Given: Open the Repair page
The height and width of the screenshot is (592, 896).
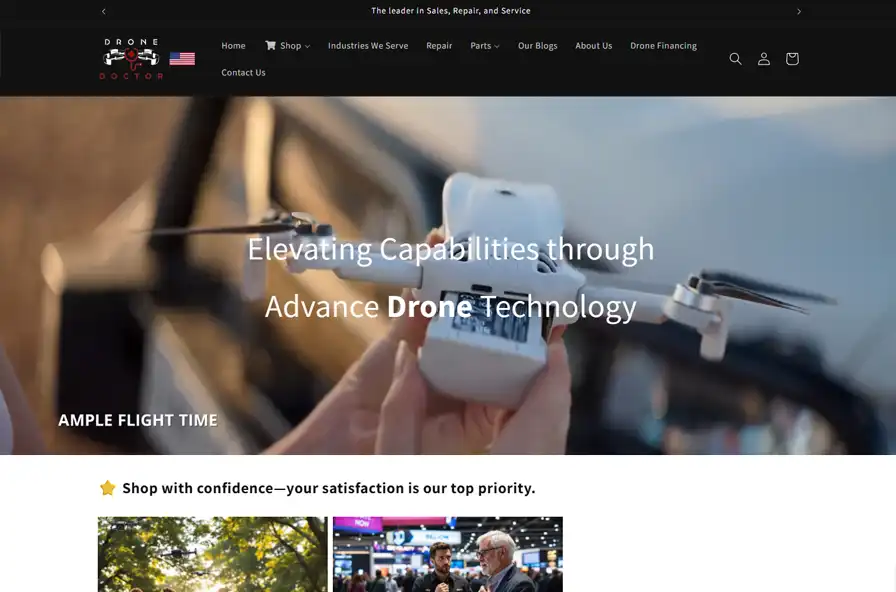Looking at the screenshot, I should pyautogui.click(x=439, y=46).
